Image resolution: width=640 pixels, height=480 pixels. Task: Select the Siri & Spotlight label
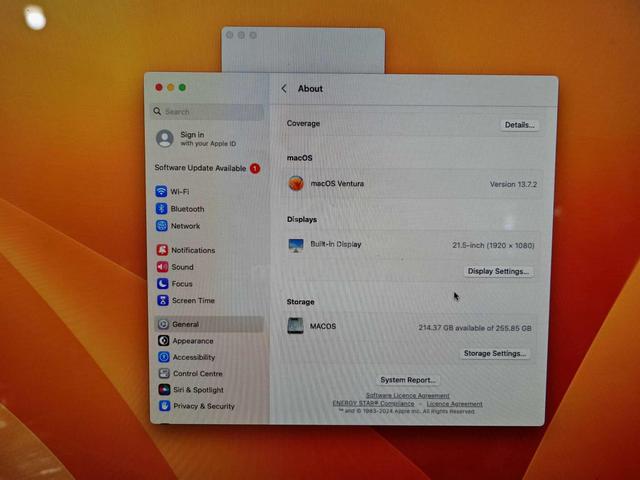[198, 390]
